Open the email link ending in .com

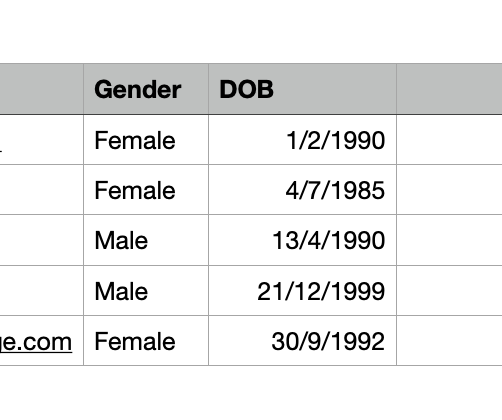36,342
